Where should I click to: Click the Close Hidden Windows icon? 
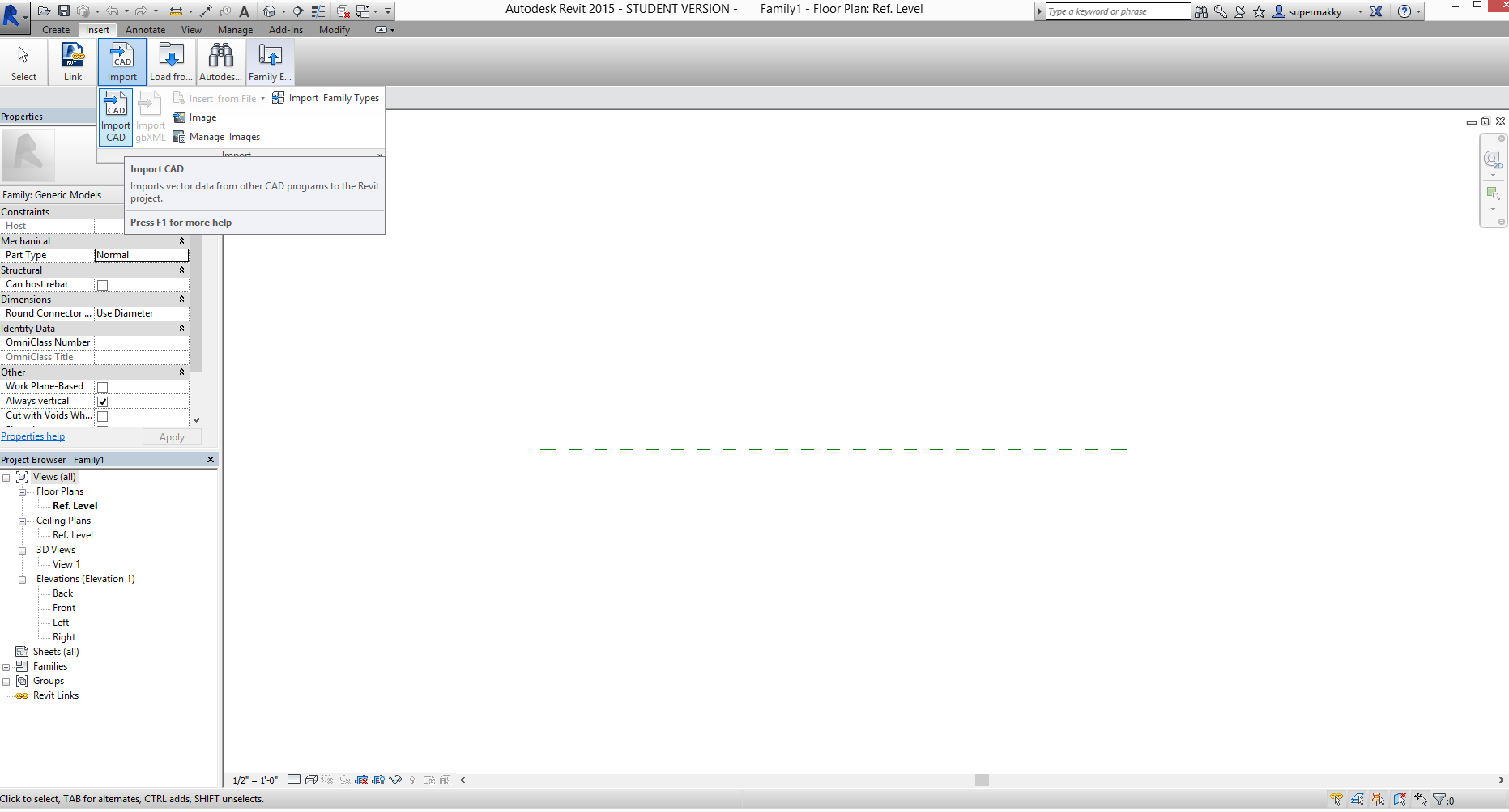coord(343,11)
